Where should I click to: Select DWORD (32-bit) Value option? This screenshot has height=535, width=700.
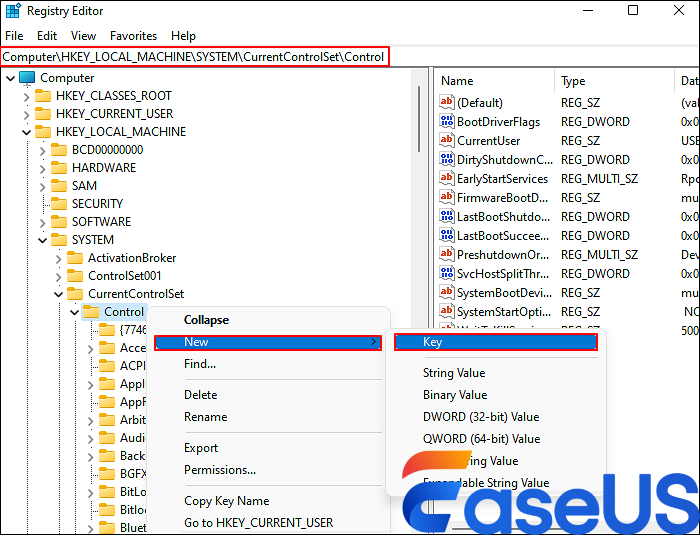[480, 417]
